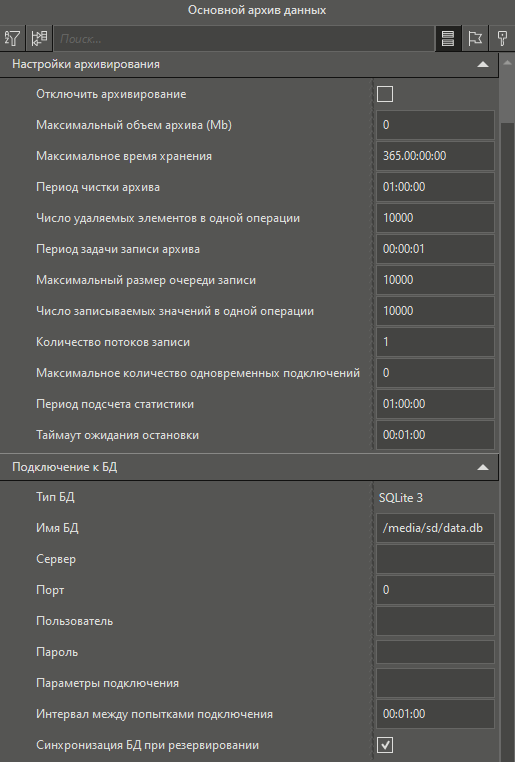Screen dimensions: 515x762
Task: Collapse the Настройки архивирования section
Action: pyautogui.click(x=482, y=64)
